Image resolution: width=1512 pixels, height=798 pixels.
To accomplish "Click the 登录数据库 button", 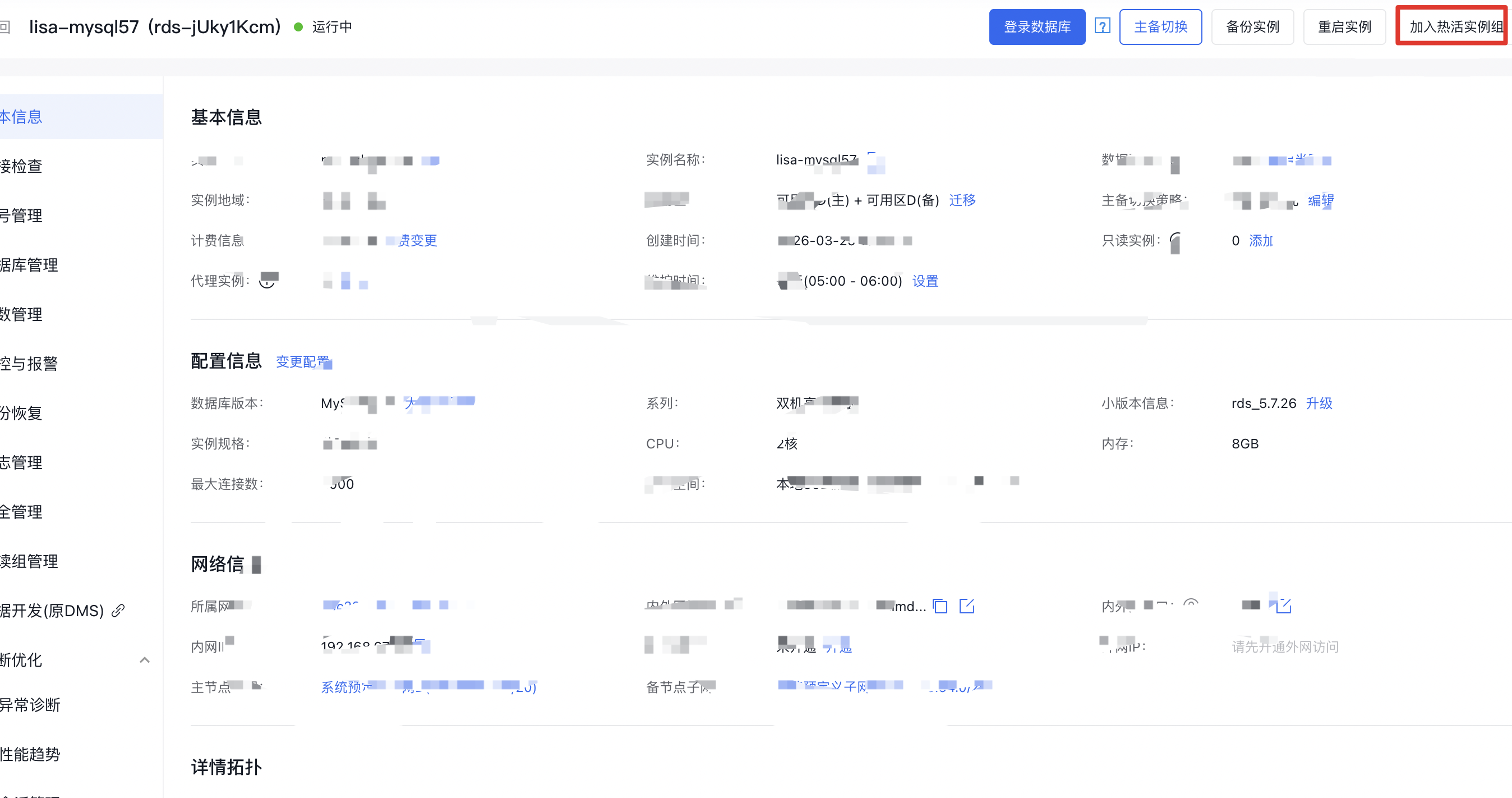I will tap(1036, 27).
